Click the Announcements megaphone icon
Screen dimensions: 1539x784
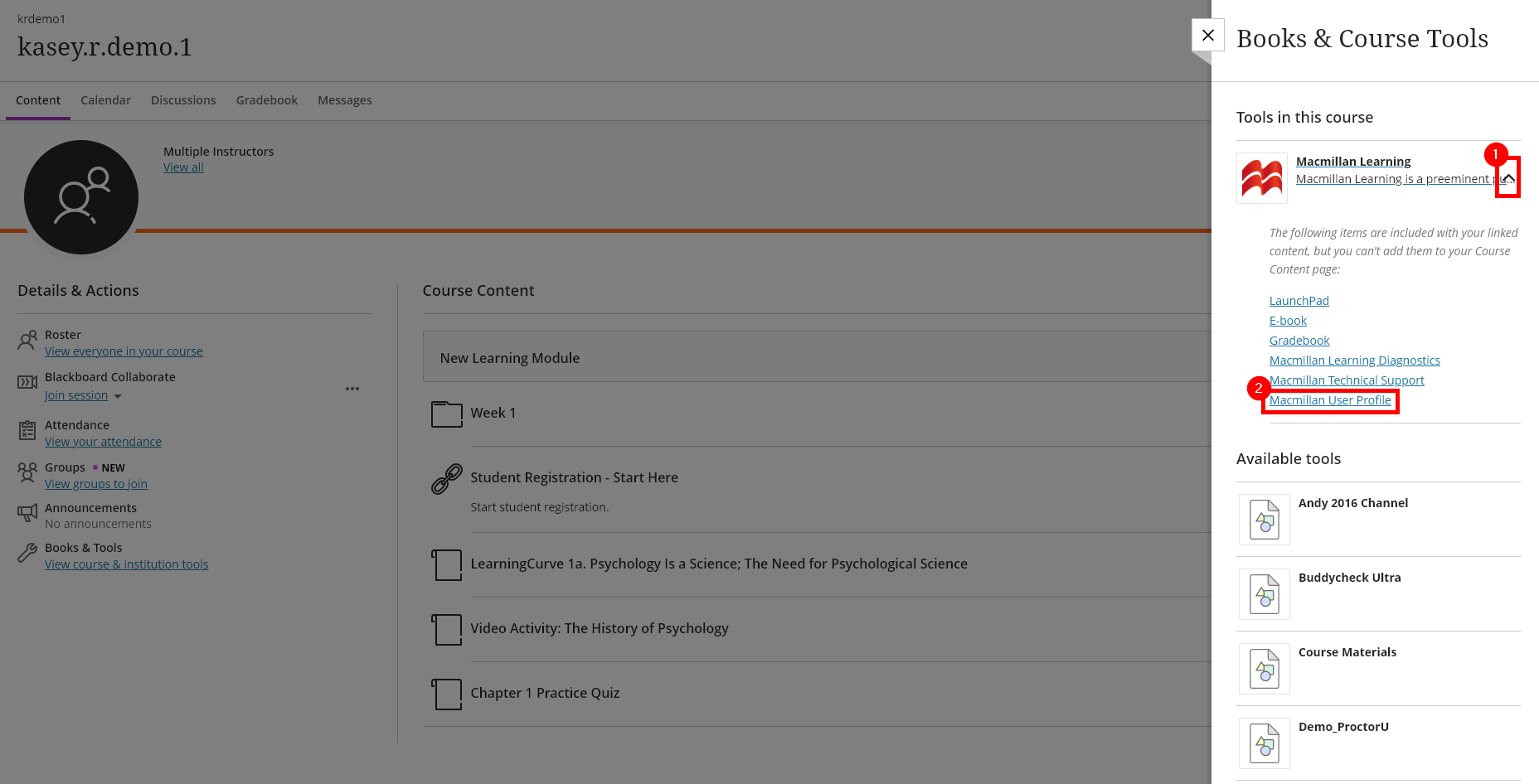pos(27,513)
